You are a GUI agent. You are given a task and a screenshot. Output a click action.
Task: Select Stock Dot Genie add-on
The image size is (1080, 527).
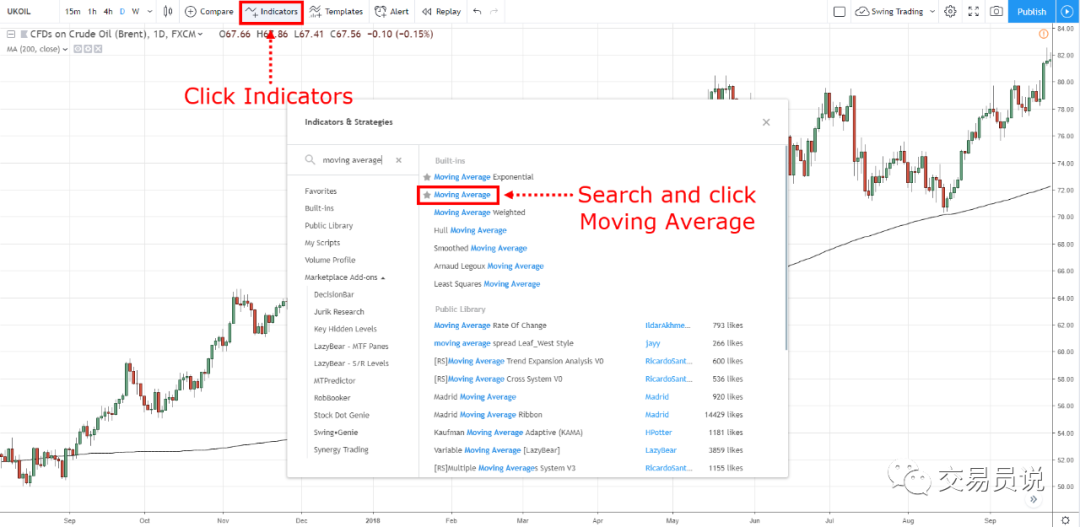[x=341, y=415]
